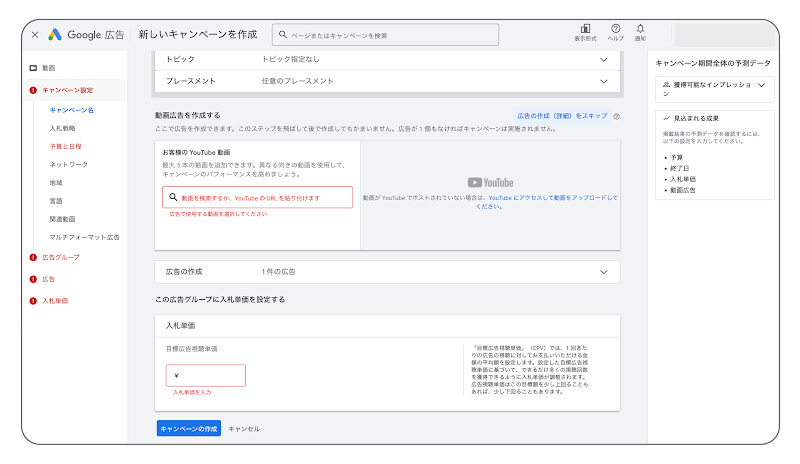The image size is (800, 464).
Task: Go to 関連動画 sidebar item
Action: (62, 219)
